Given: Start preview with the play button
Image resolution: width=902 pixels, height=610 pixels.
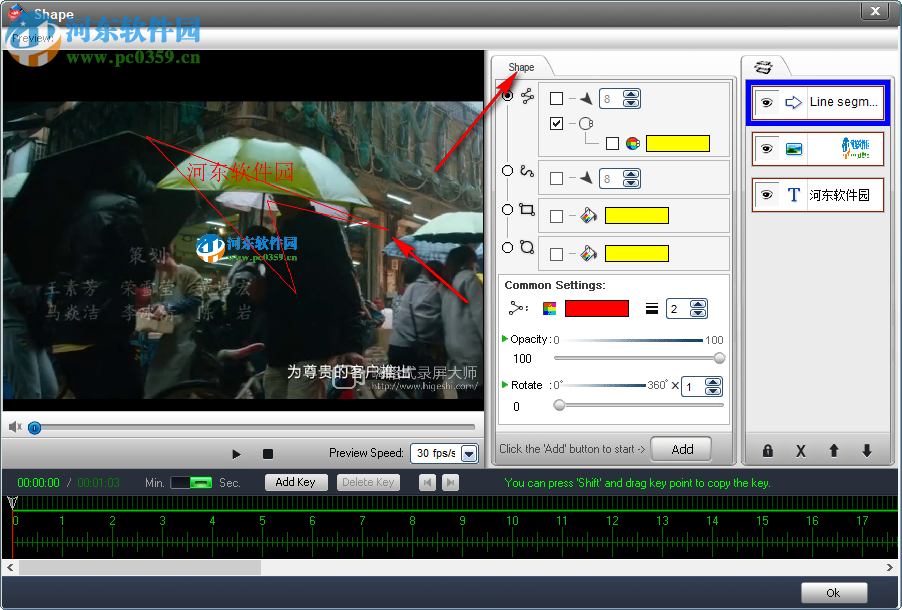Looking at the screenshot, I should [237, 453].
